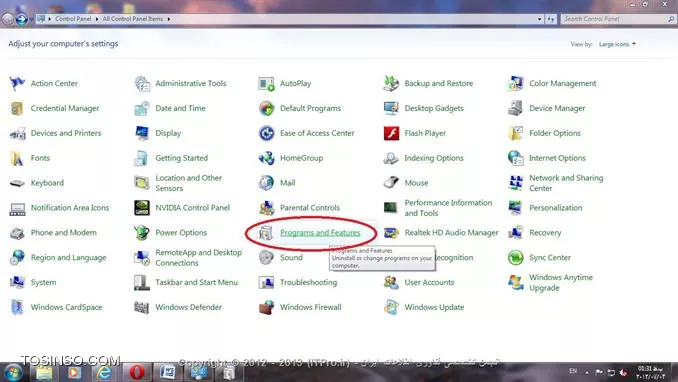Open the NVIDIA Control Panel icon
The width and height of the screenshot is (678, 382).
(x=142, y=208)
